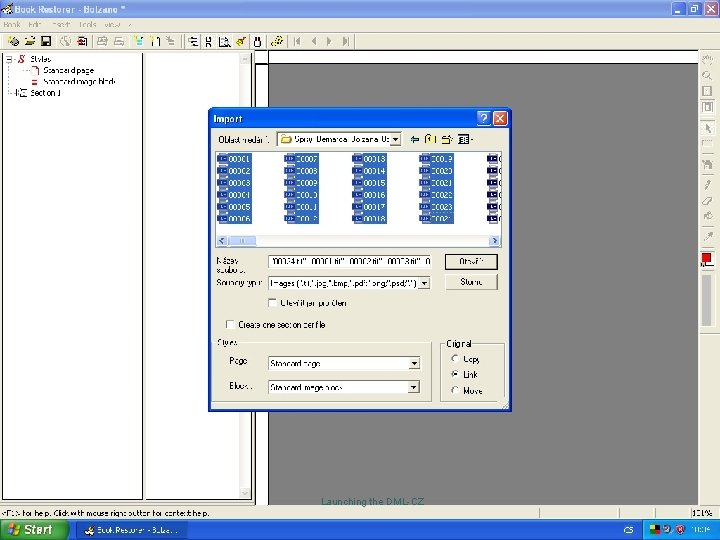Viewport: 720px width, 540px height.
Task: Click the Storno cancel button
Action: pyautogui.click(x=471, y=282)
